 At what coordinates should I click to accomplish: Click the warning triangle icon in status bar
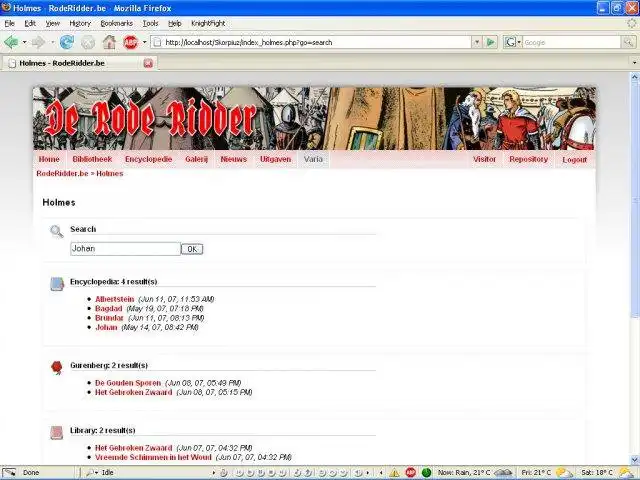tap(394, 473)
